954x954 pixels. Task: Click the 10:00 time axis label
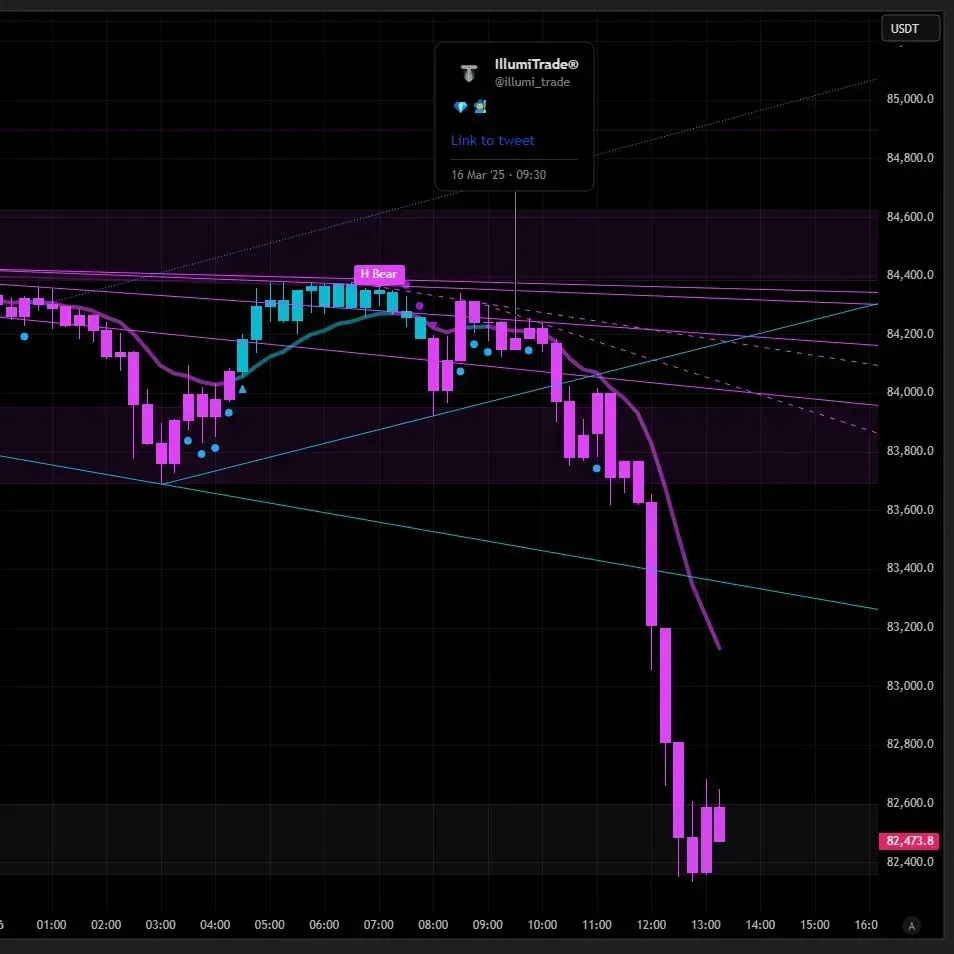point(542,925)
